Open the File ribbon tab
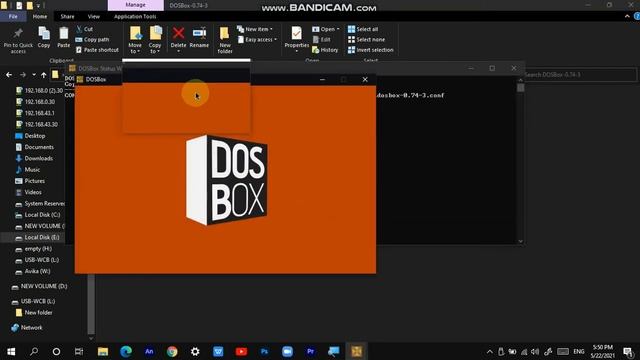The image size is (640, 360). [13, 16]
